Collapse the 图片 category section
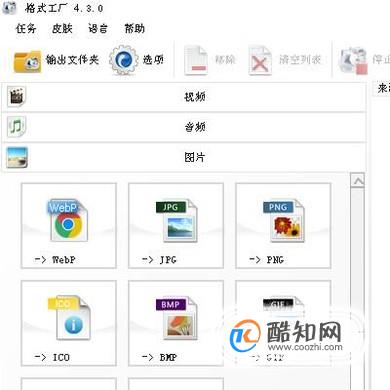Image resolution: width=390 pixels, height=390 pixels. (x=184, y=157)
